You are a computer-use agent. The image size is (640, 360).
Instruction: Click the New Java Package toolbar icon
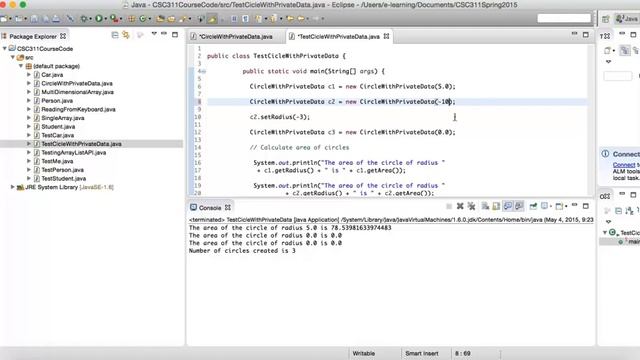[x=131, y=19]
